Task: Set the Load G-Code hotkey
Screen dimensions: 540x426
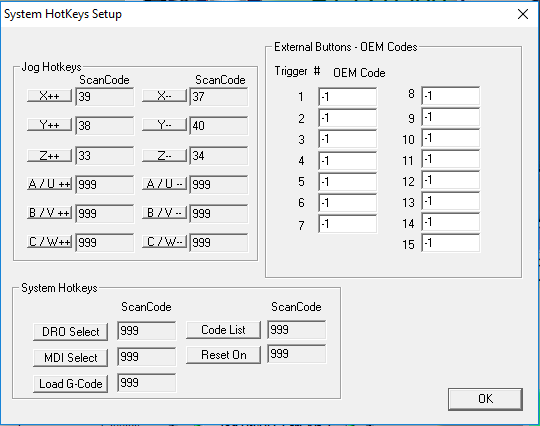Action: tap(70, 384)
